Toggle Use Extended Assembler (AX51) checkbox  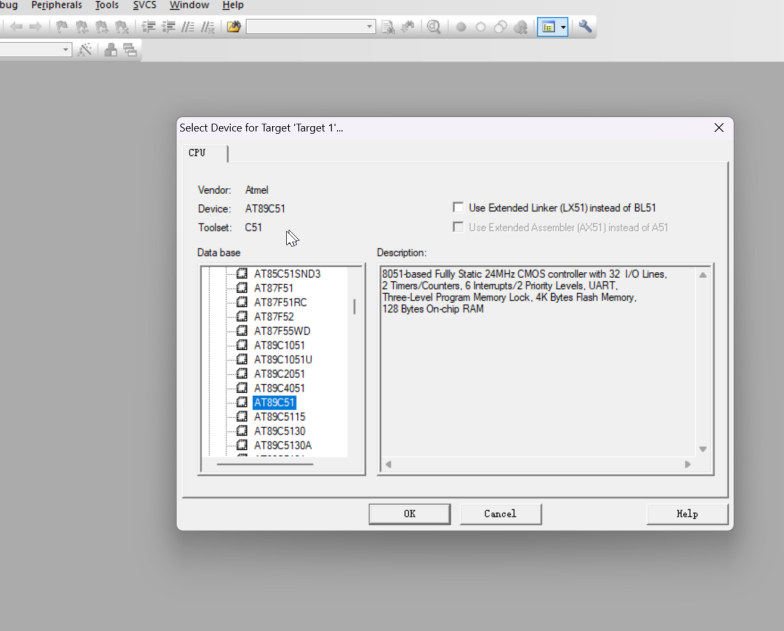(458, 227)
